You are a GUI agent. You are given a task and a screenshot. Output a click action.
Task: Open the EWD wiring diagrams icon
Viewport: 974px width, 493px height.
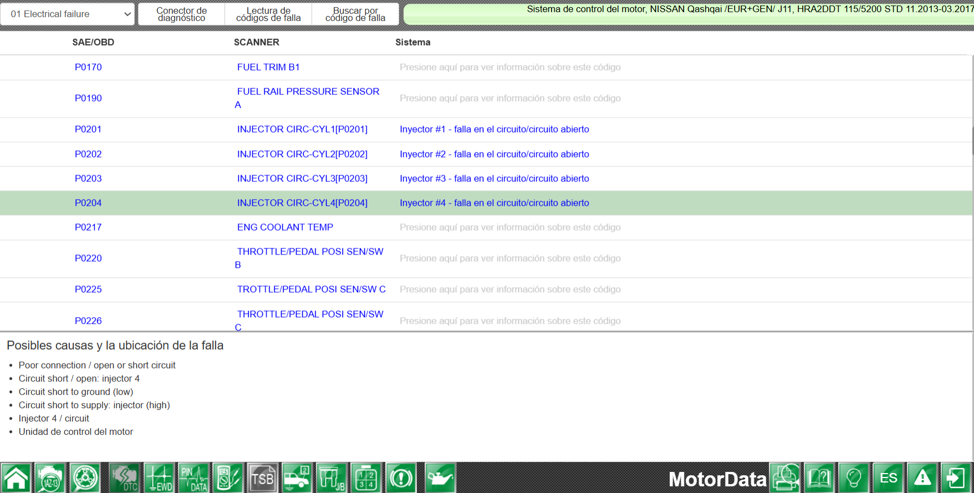pyautogui.click(x=160, y=478)
